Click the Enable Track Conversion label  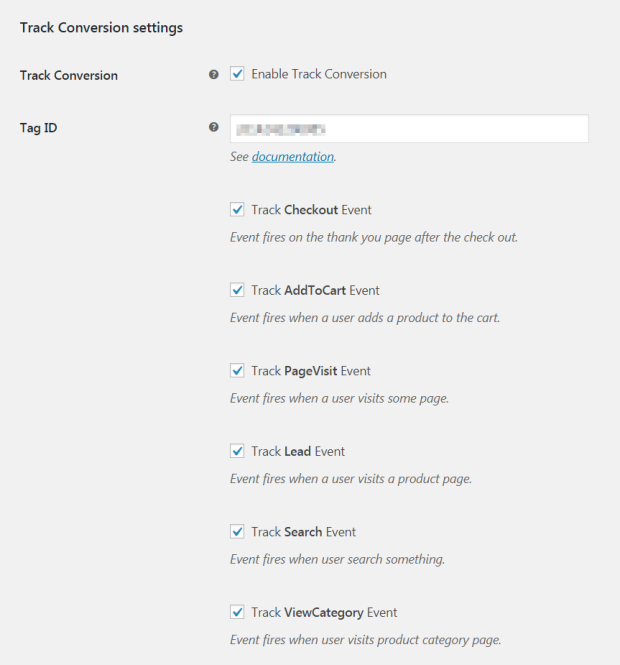tap(319, 74)
